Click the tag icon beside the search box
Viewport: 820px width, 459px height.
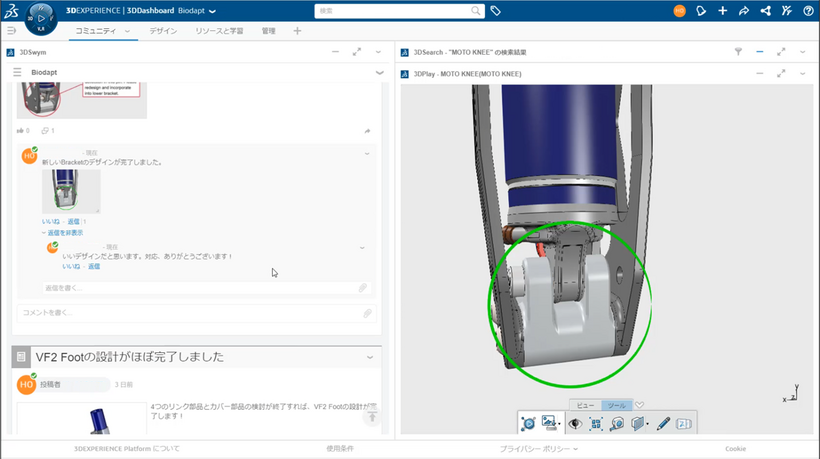495,10
